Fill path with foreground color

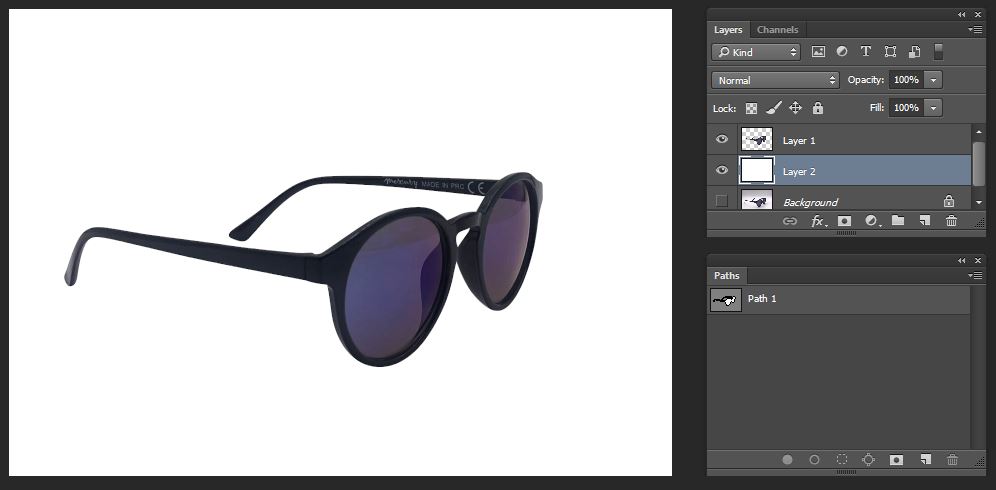[788, 460]
